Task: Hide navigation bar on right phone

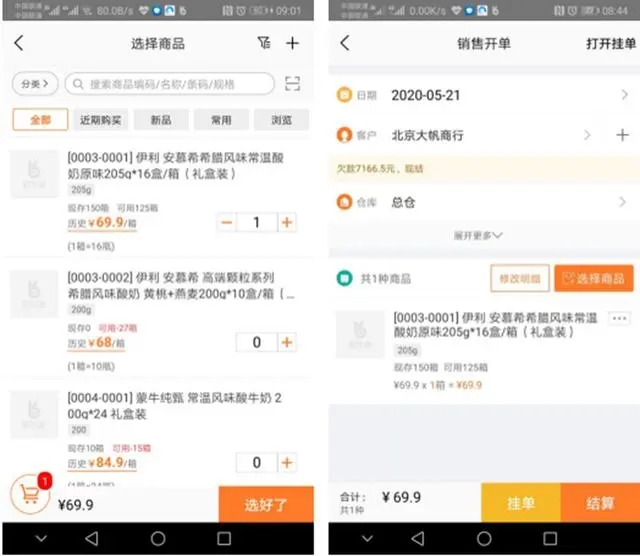Action: point(367,538)
